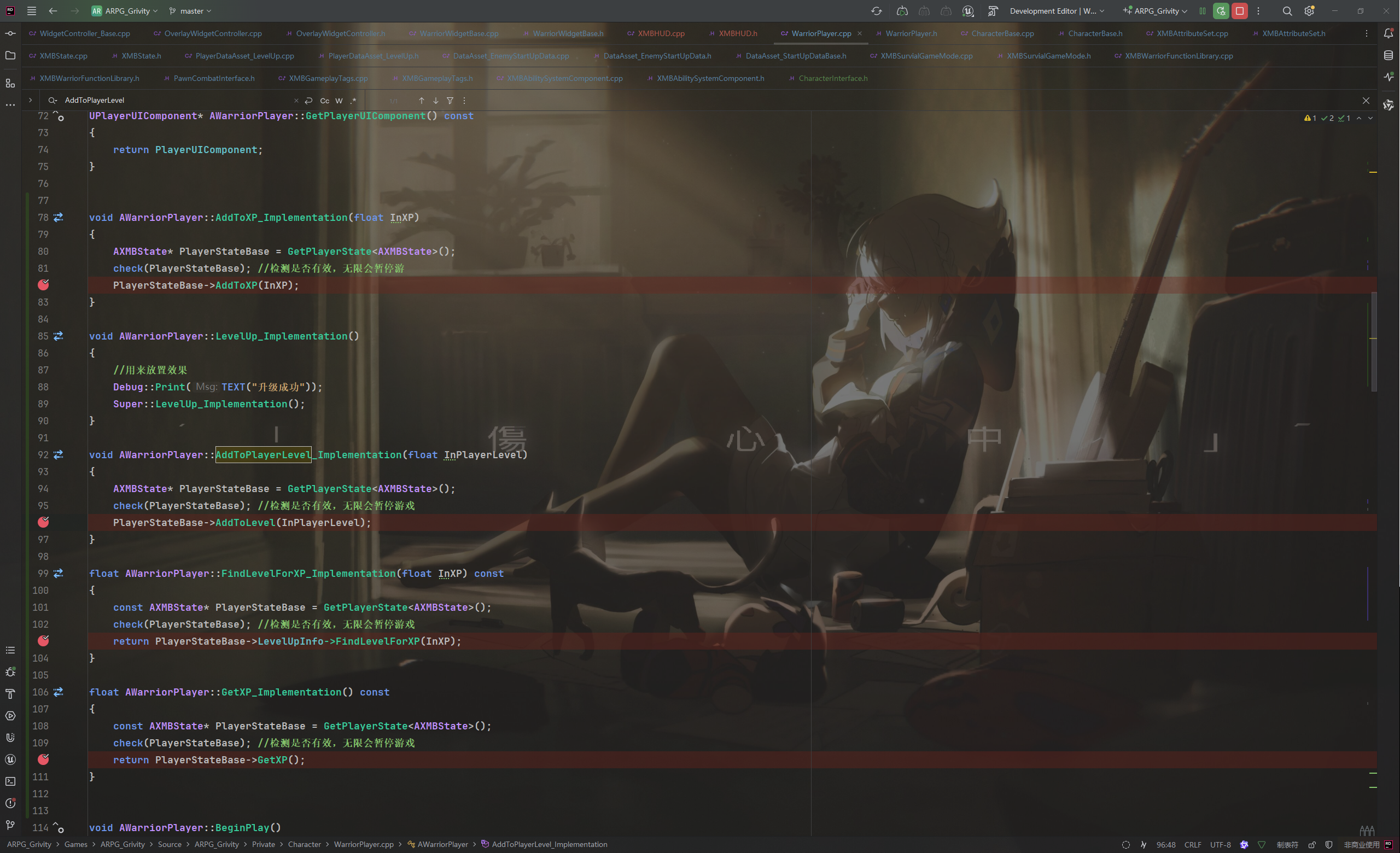Open the Commit tool window in left sidebar
The image size is (1400, 853).
(x=10, y=33)
